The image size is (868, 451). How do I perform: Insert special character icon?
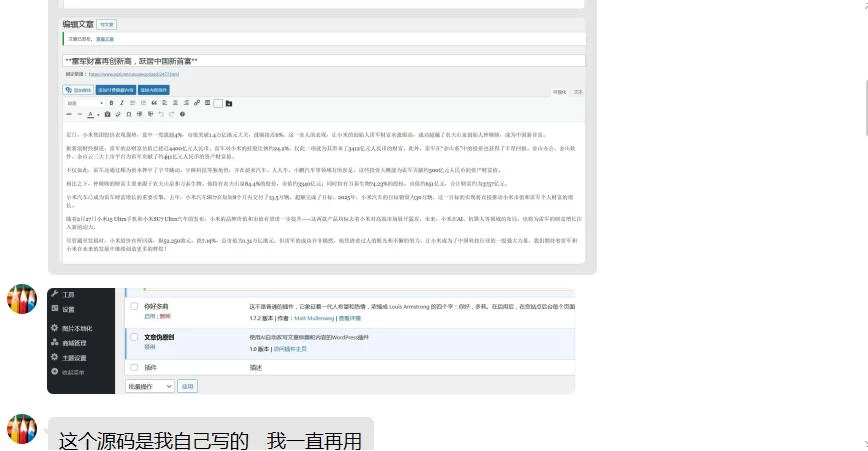coord(129,114)
